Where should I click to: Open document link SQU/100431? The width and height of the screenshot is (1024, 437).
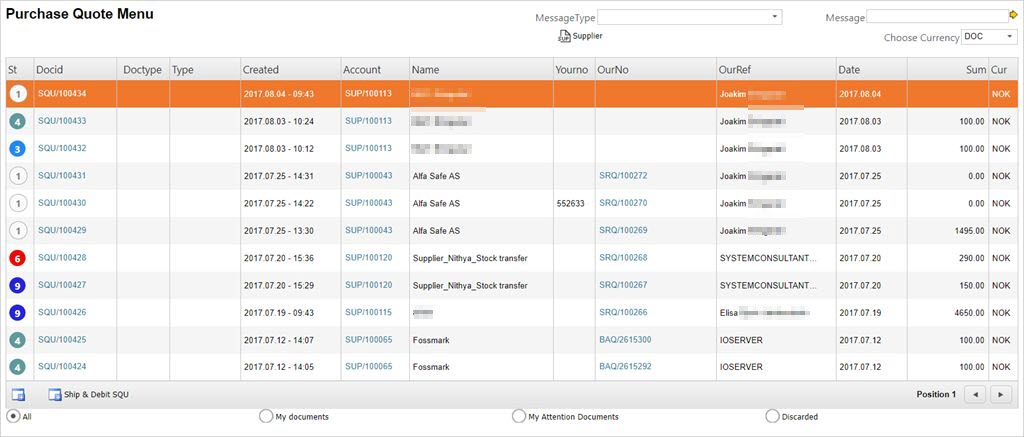click(62, 176)
